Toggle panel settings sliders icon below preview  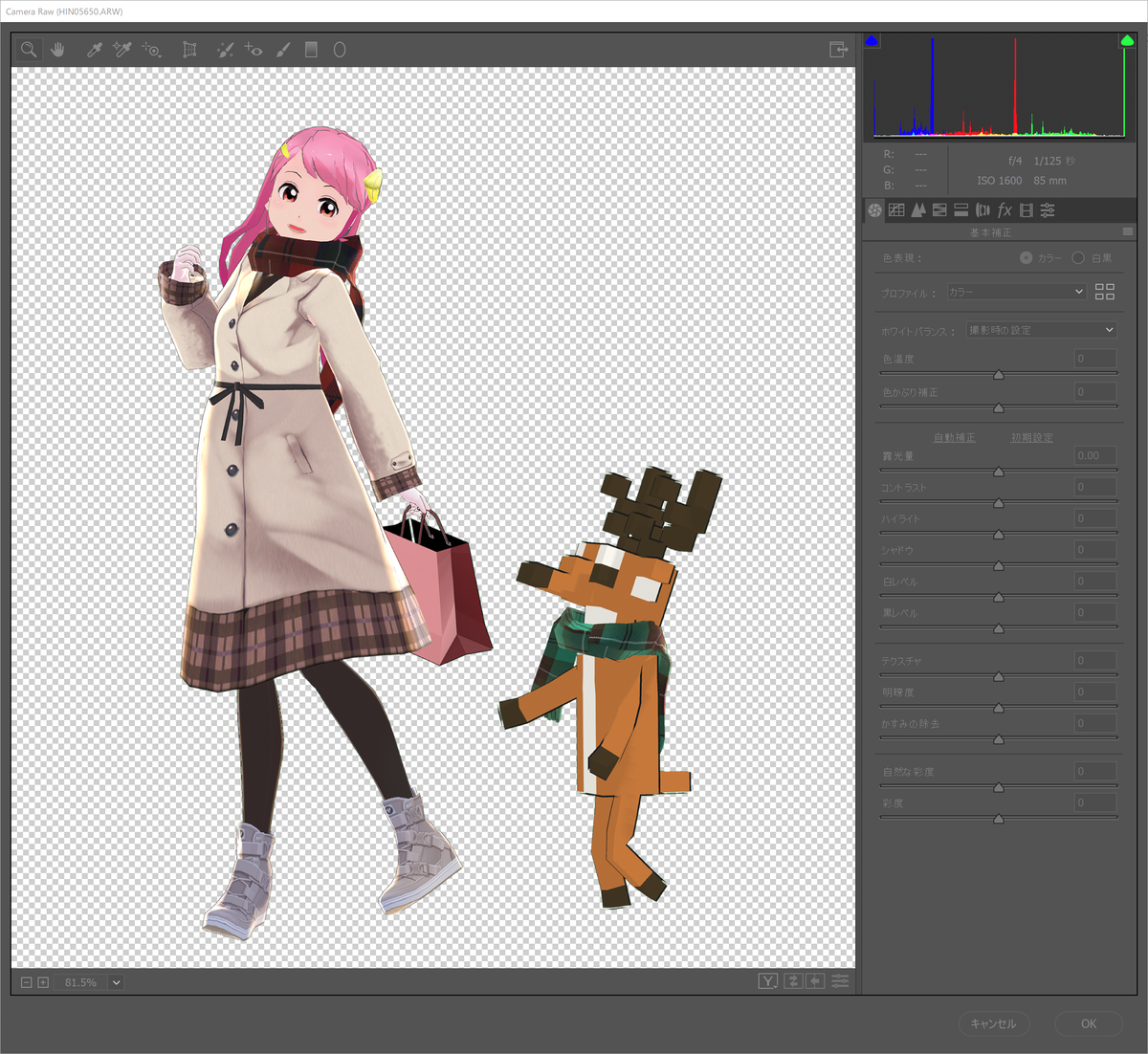point(840,981)
